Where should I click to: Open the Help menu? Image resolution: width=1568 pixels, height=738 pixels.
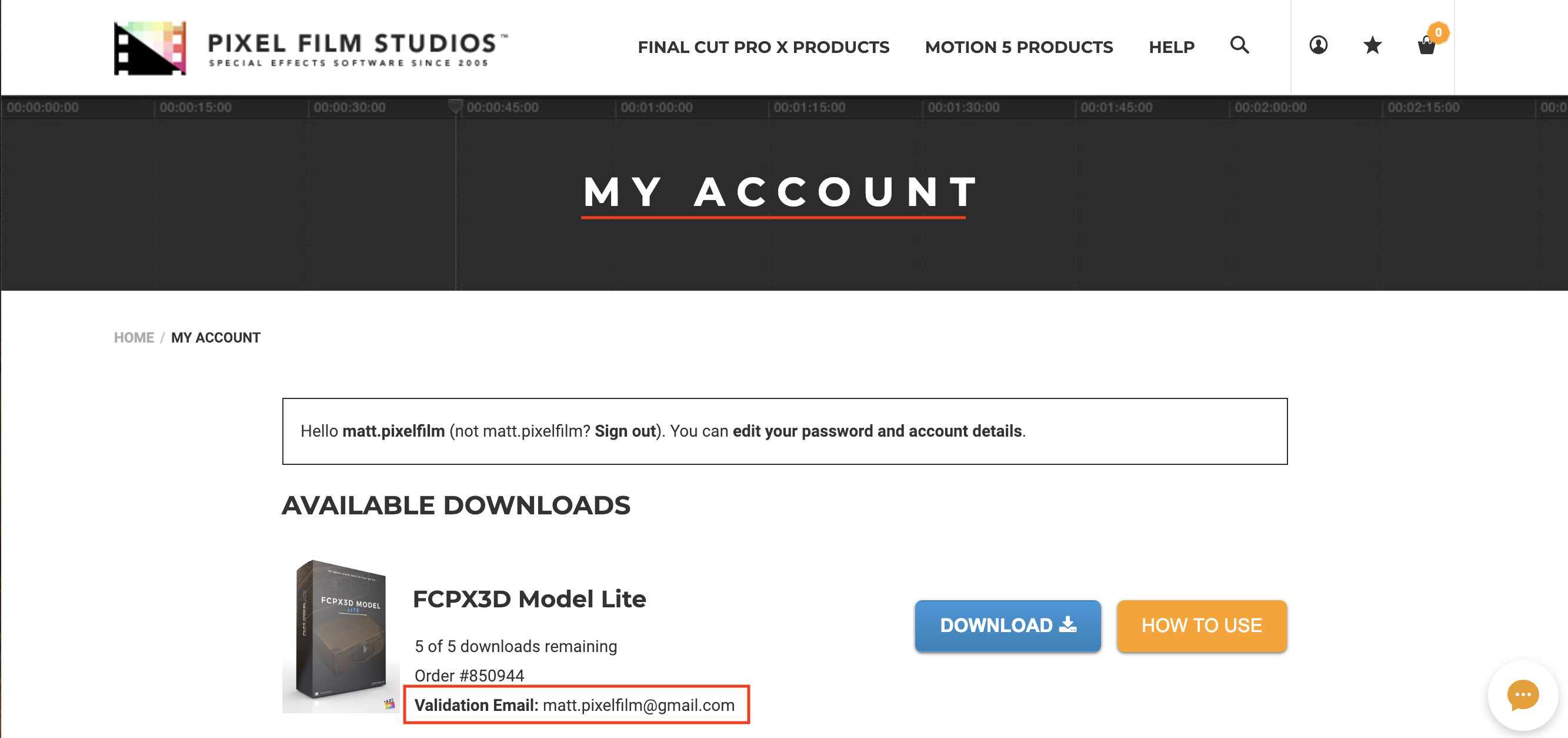point(1171,47)
